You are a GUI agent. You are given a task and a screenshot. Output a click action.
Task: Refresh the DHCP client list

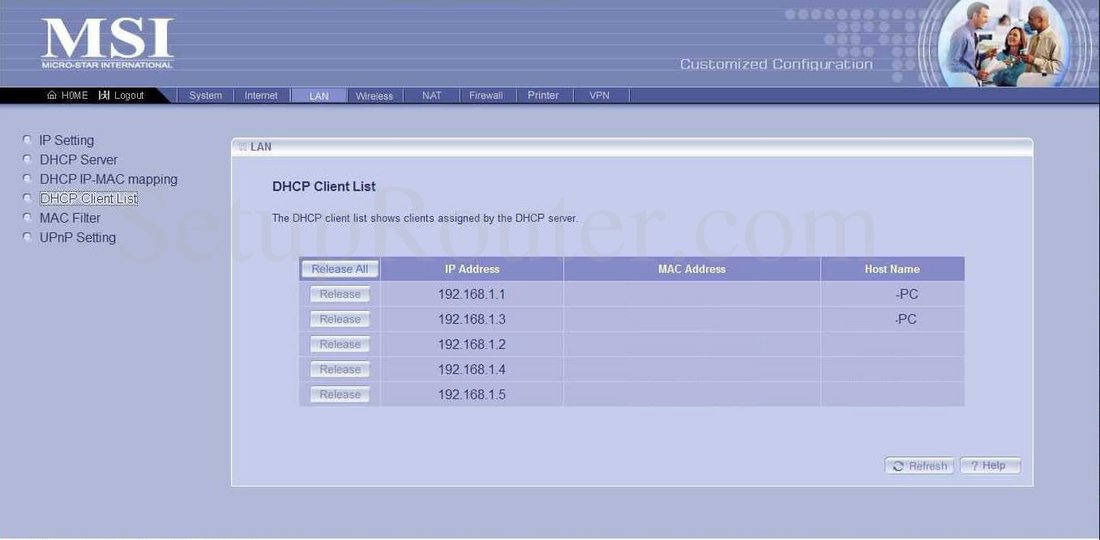[x=919, y=466]
